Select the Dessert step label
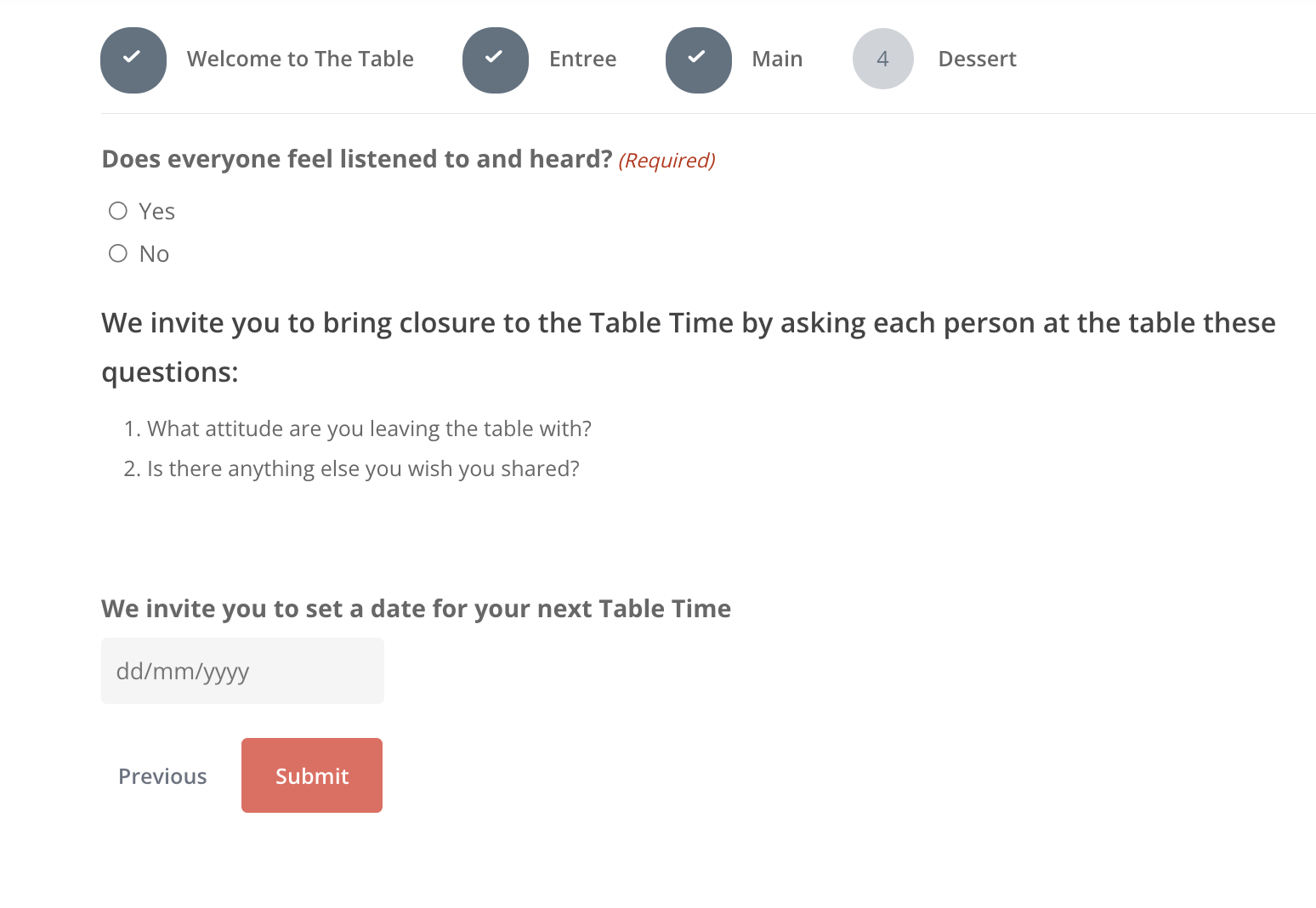Image resolution: width=1316 pixels, height=908 pixels. 977,59
